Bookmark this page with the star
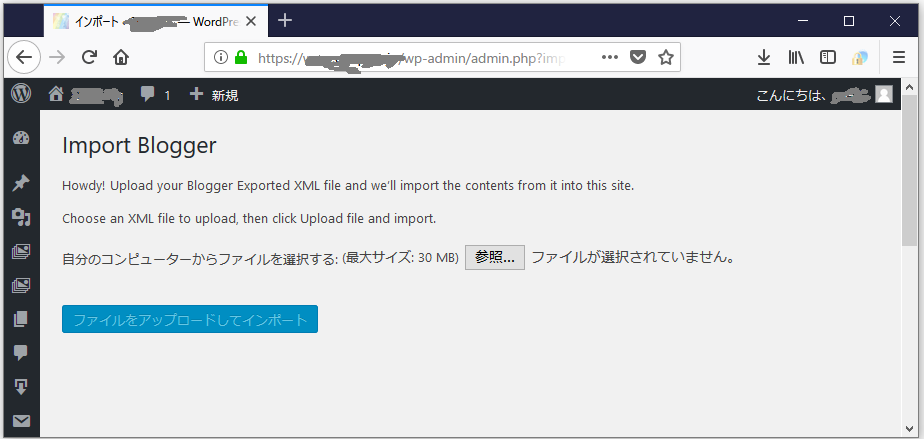924x439 pixels. (666, 58)
